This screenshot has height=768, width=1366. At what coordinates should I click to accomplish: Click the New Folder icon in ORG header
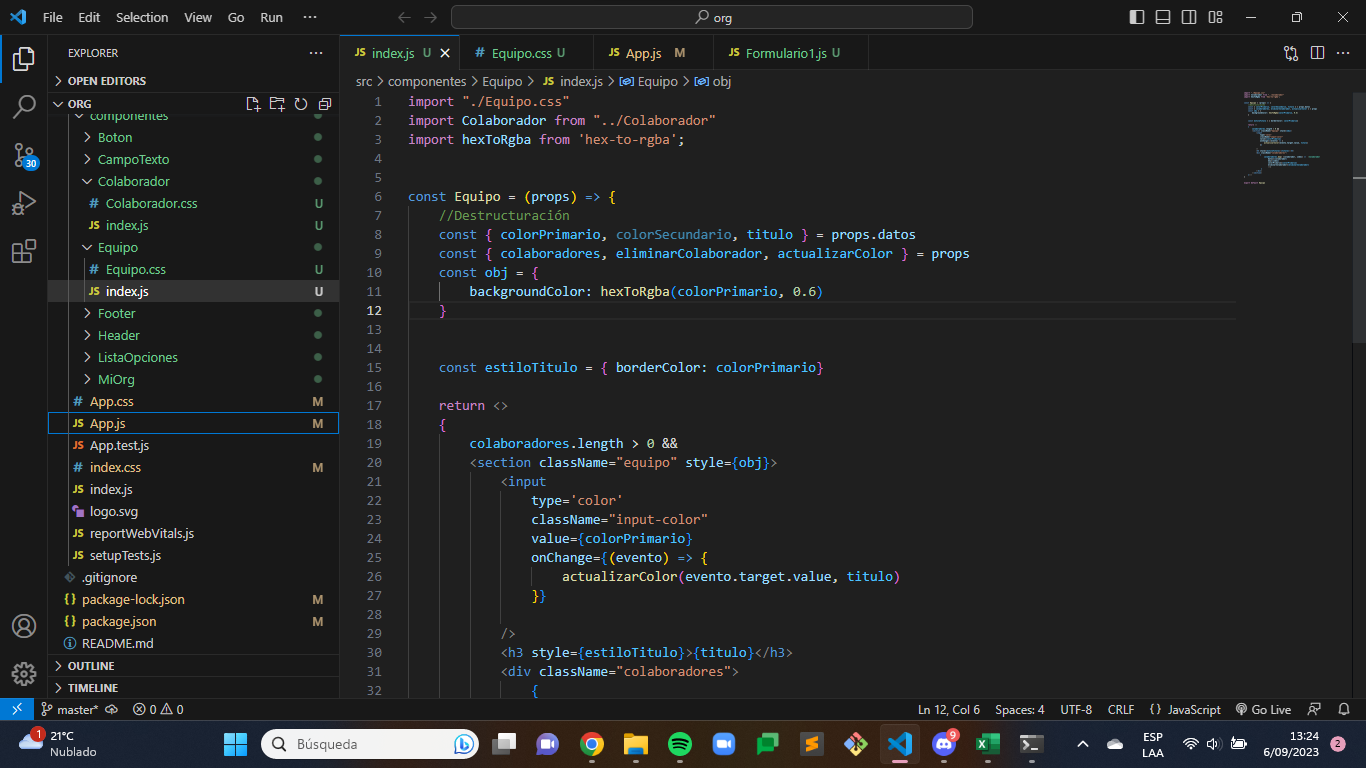coord(277,104)
